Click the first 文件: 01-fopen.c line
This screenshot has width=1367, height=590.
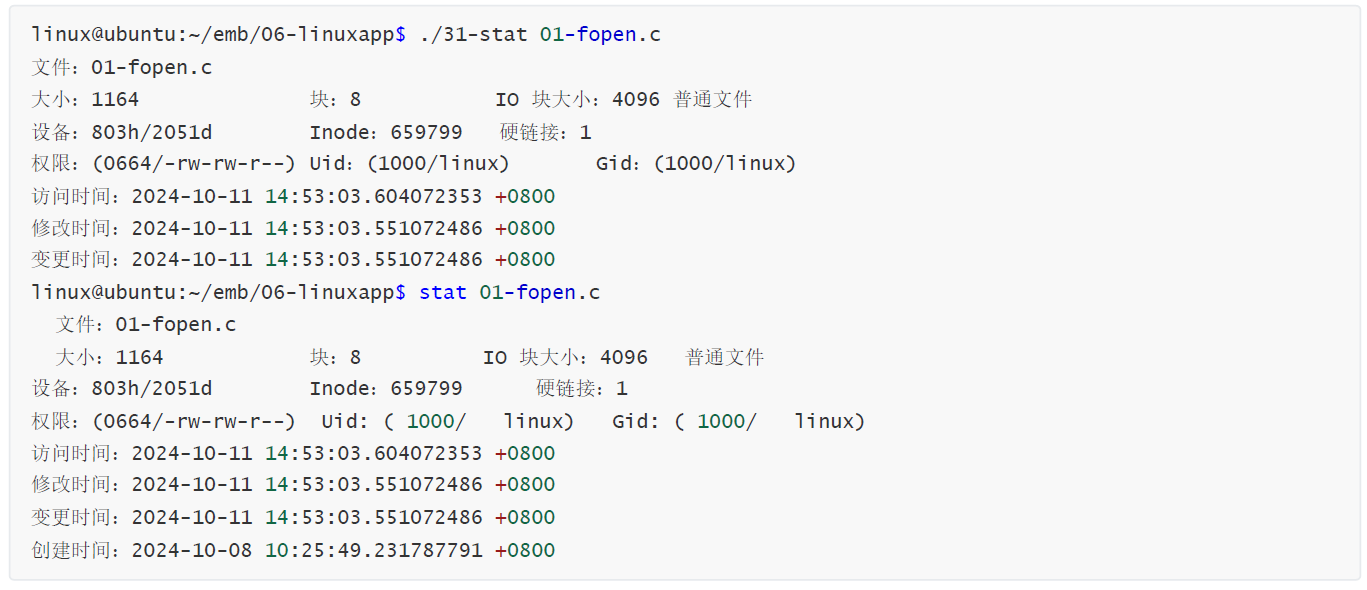[x=122, y=68]
